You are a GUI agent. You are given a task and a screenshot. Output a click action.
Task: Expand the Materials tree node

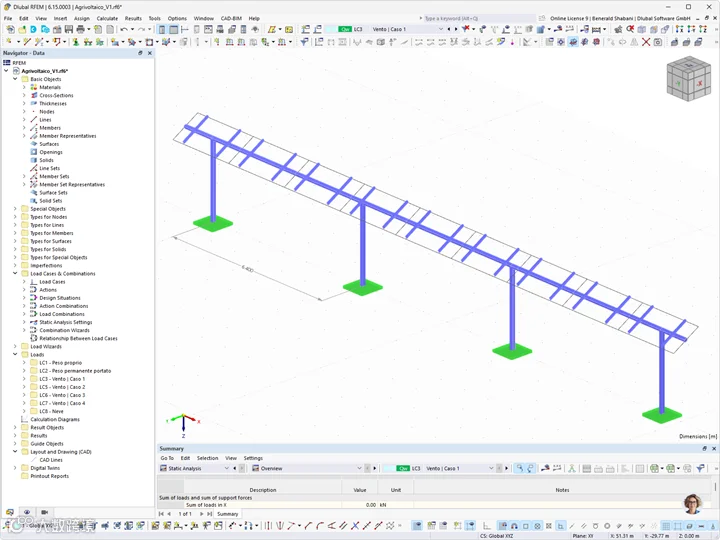[24, 87]
